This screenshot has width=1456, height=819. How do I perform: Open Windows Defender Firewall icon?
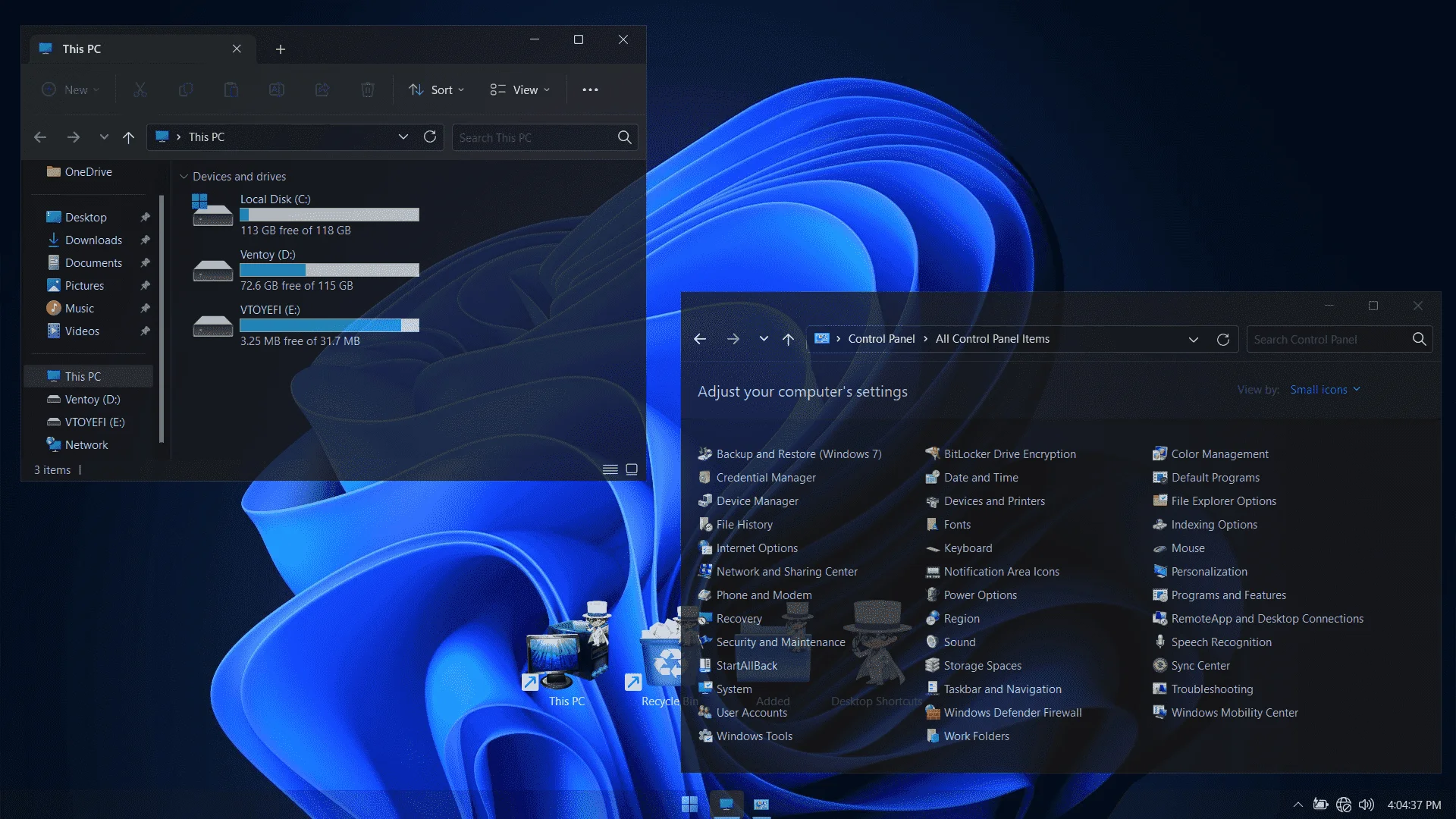(933, 713)
